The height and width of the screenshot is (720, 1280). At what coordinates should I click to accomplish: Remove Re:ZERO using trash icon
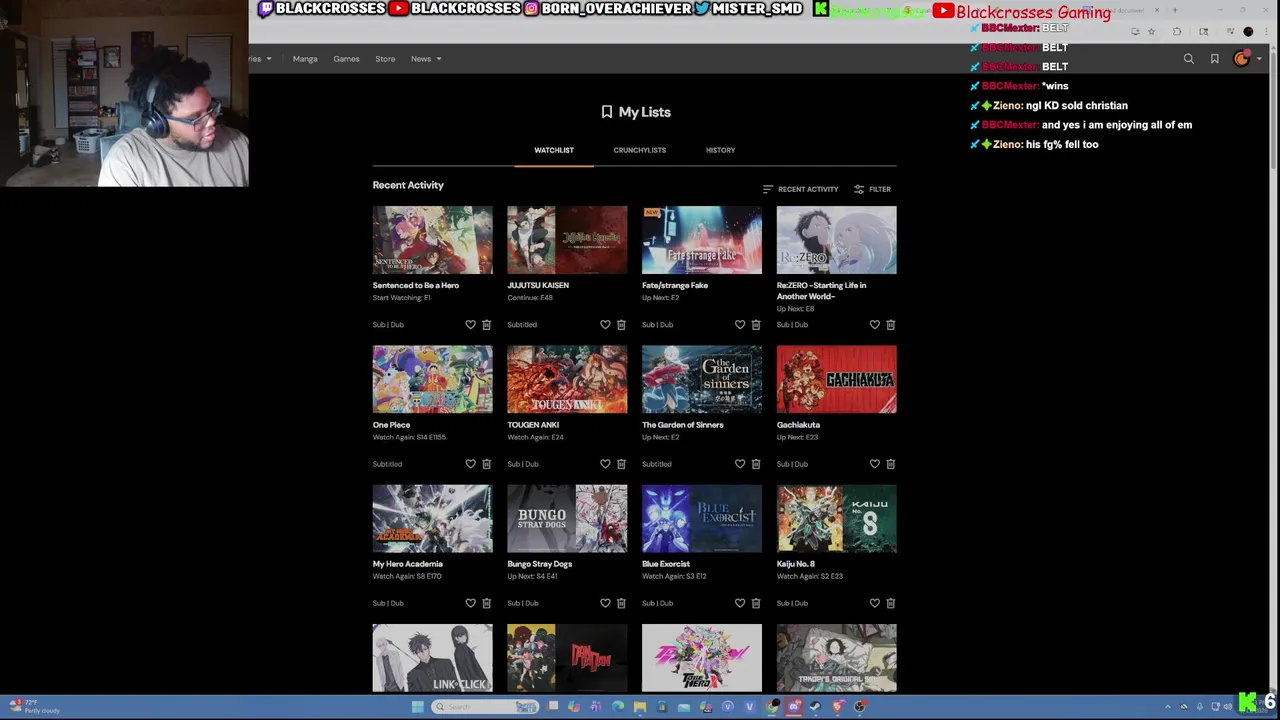pyautogui.click(x=891, y=325)
